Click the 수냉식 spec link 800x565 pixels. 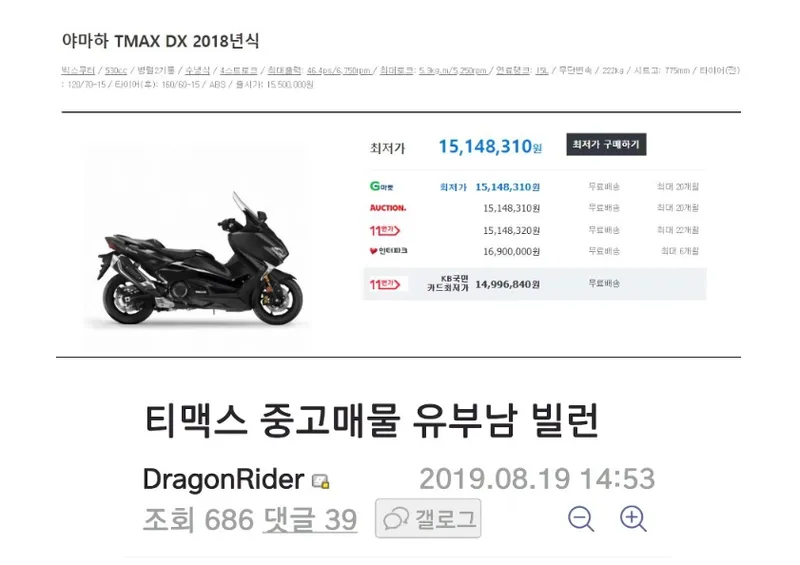(x=197, y=70)
